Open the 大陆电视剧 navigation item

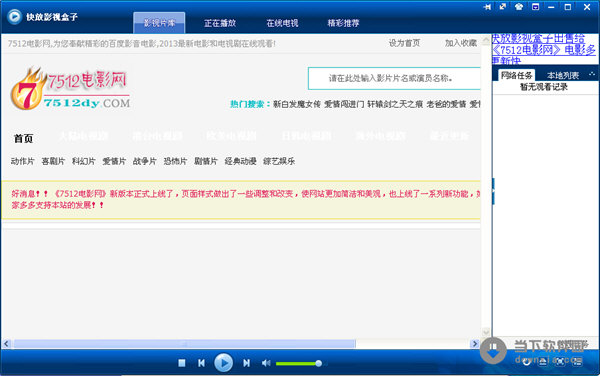point(83,136)
